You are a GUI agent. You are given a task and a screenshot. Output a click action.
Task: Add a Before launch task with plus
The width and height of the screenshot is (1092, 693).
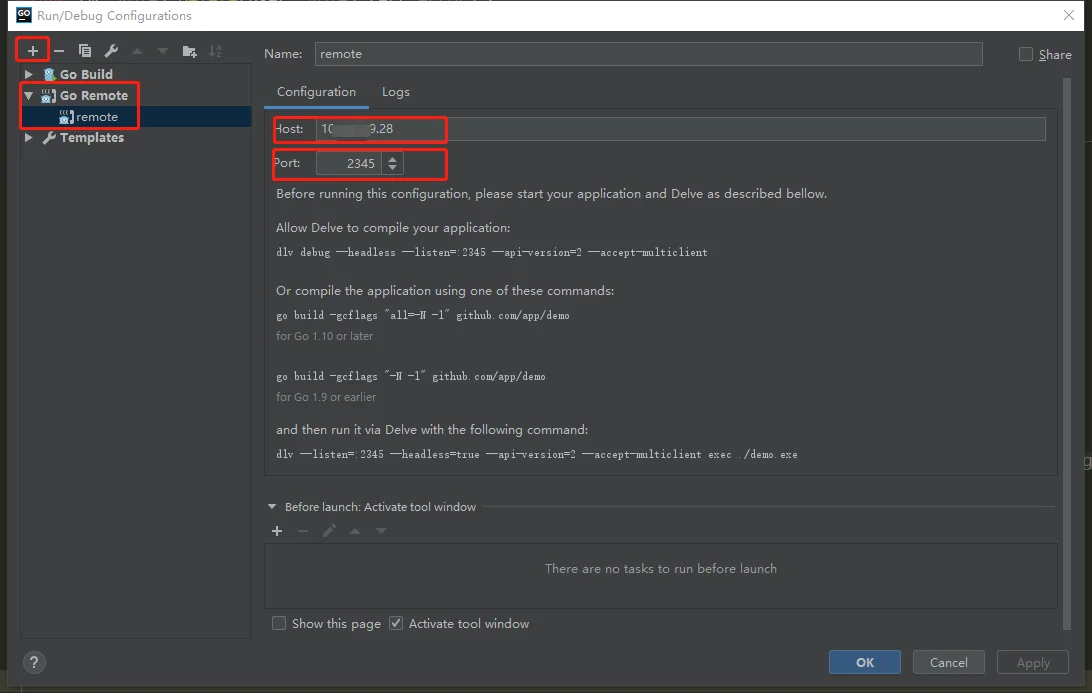click(277, 531)
